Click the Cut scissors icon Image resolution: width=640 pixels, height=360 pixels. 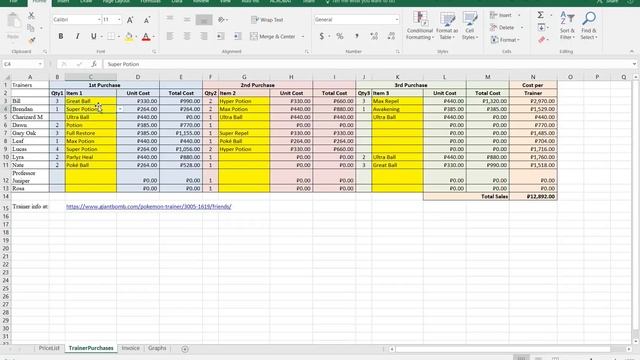tap(31, 16)
